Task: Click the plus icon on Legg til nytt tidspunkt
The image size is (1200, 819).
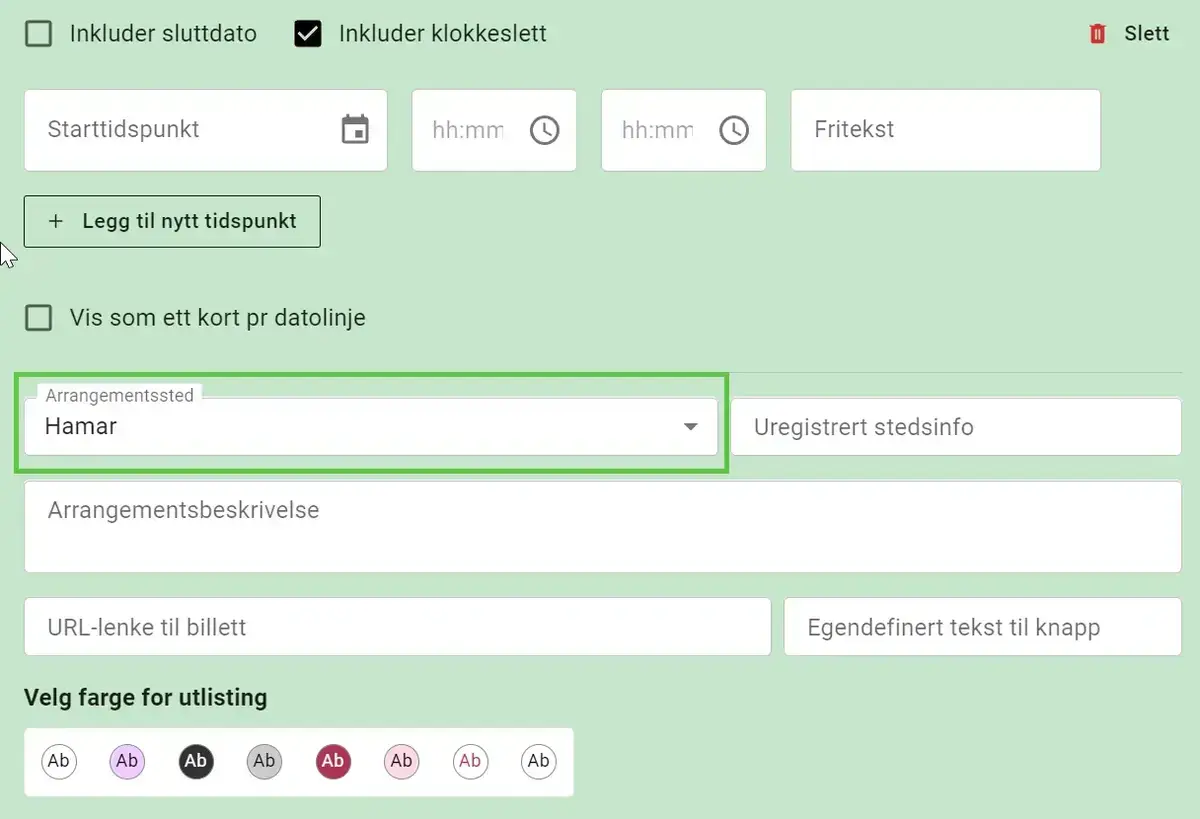Action: 56,221
